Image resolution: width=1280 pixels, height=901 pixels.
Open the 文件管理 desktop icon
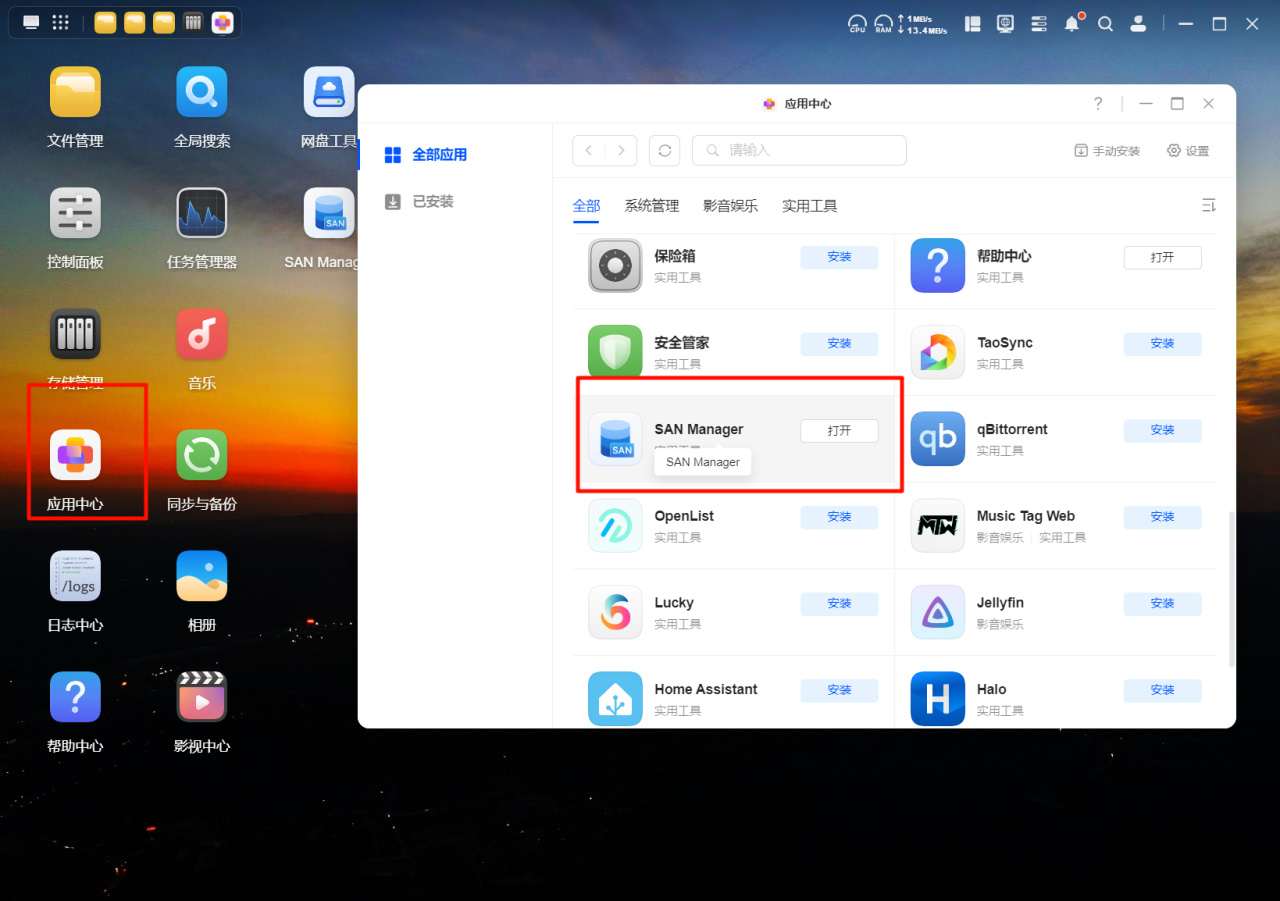click(75, 92)
